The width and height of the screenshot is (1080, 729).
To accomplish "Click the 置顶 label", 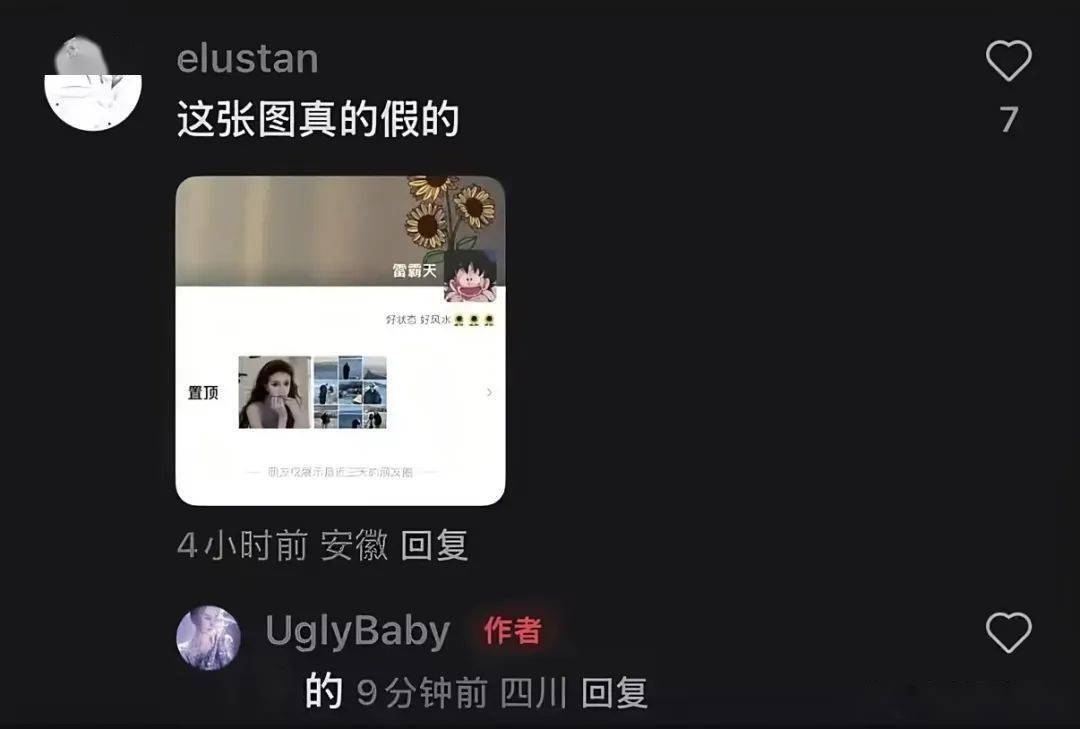I will (x=203, y=393).
